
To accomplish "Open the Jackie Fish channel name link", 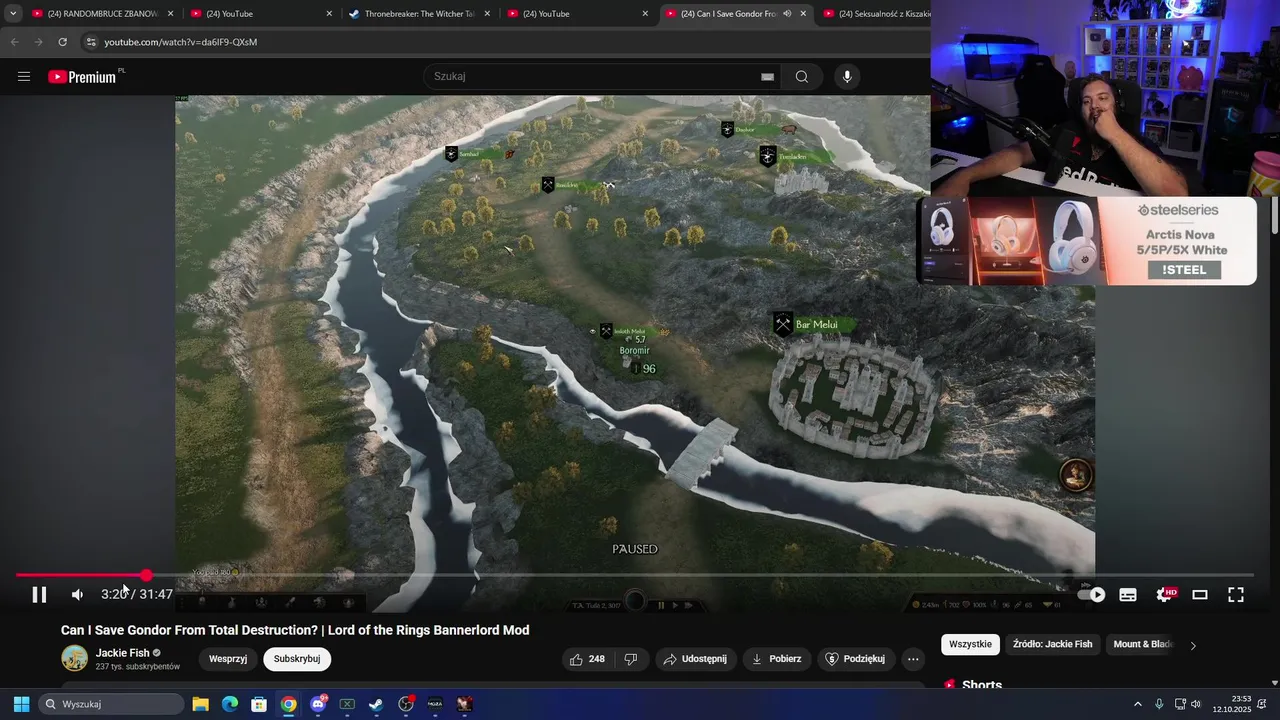I will (x=122, y=653).
